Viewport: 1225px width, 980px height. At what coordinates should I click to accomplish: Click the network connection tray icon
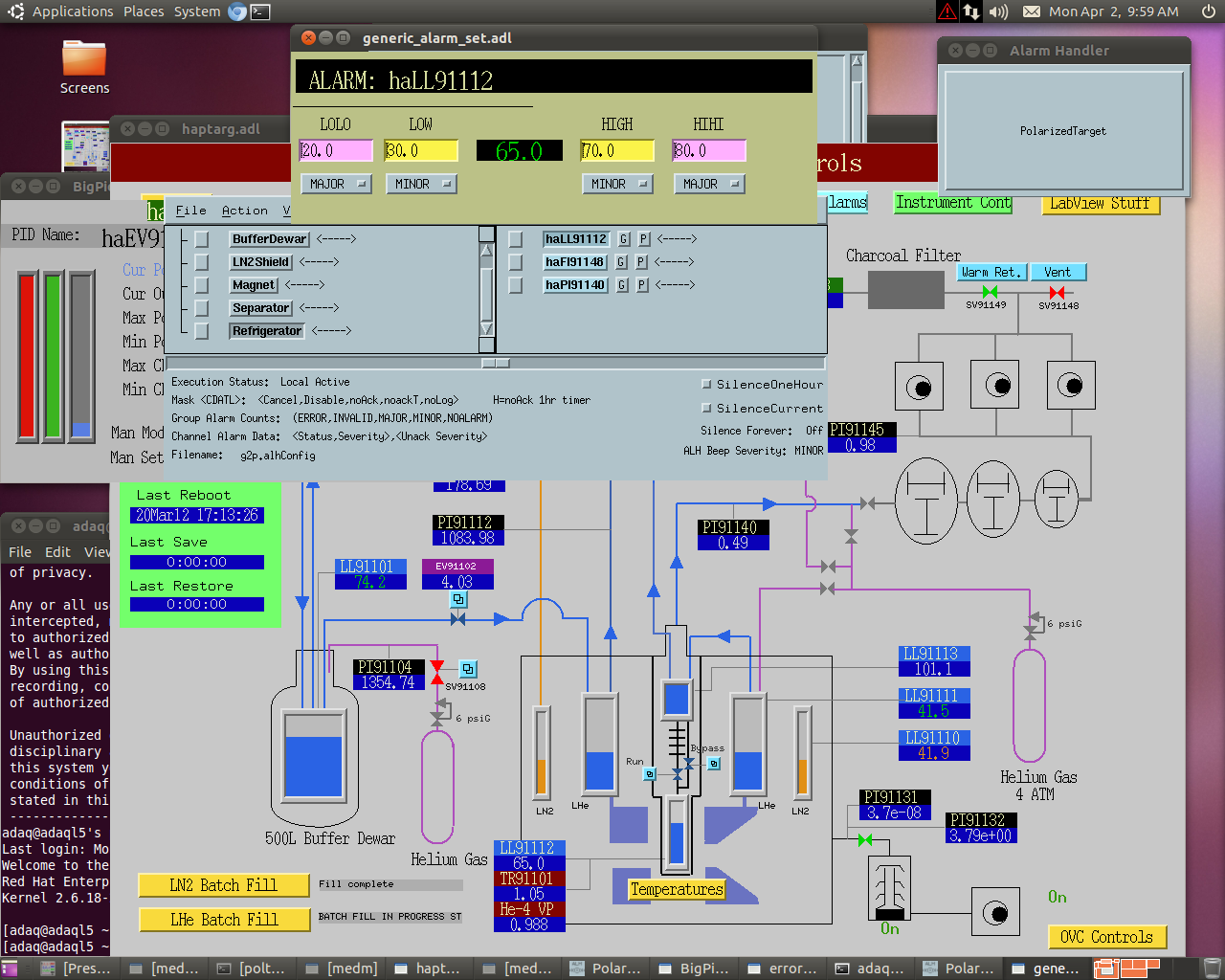[971, 11]
